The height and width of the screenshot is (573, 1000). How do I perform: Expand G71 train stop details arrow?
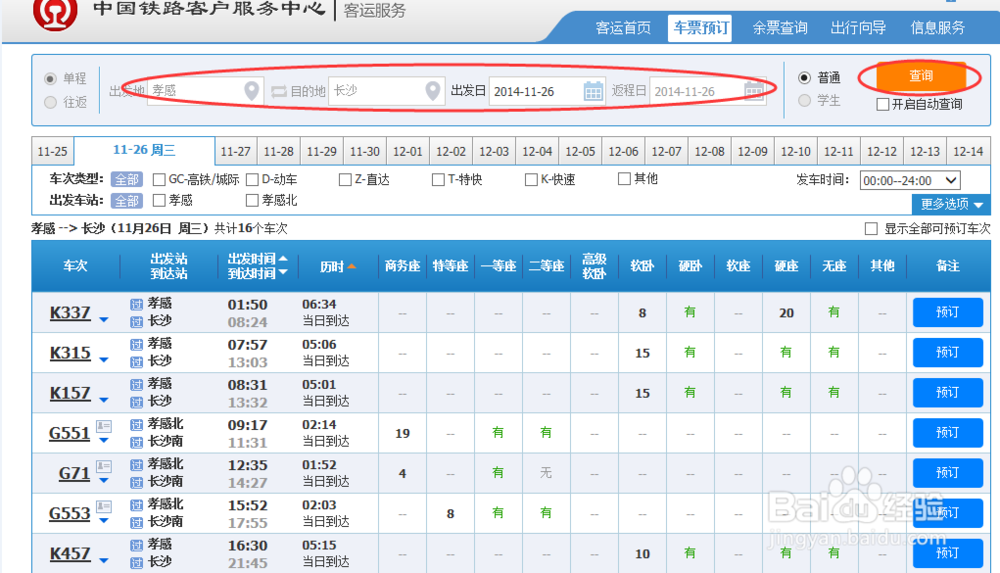pyautogui.click(x=104, y=480)
